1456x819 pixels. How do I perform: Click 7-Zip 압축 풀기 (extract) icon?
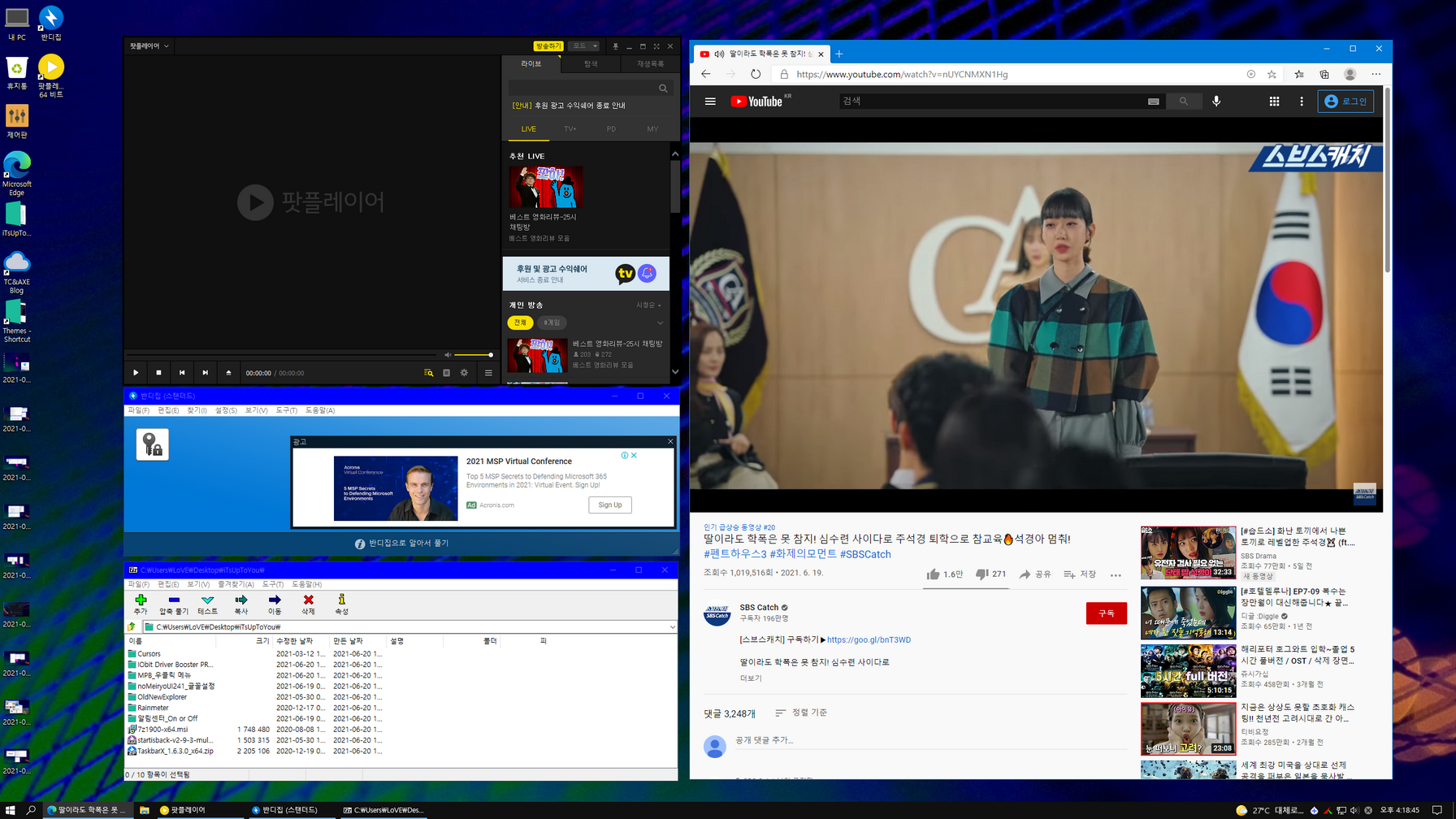[x=174, y=604]
